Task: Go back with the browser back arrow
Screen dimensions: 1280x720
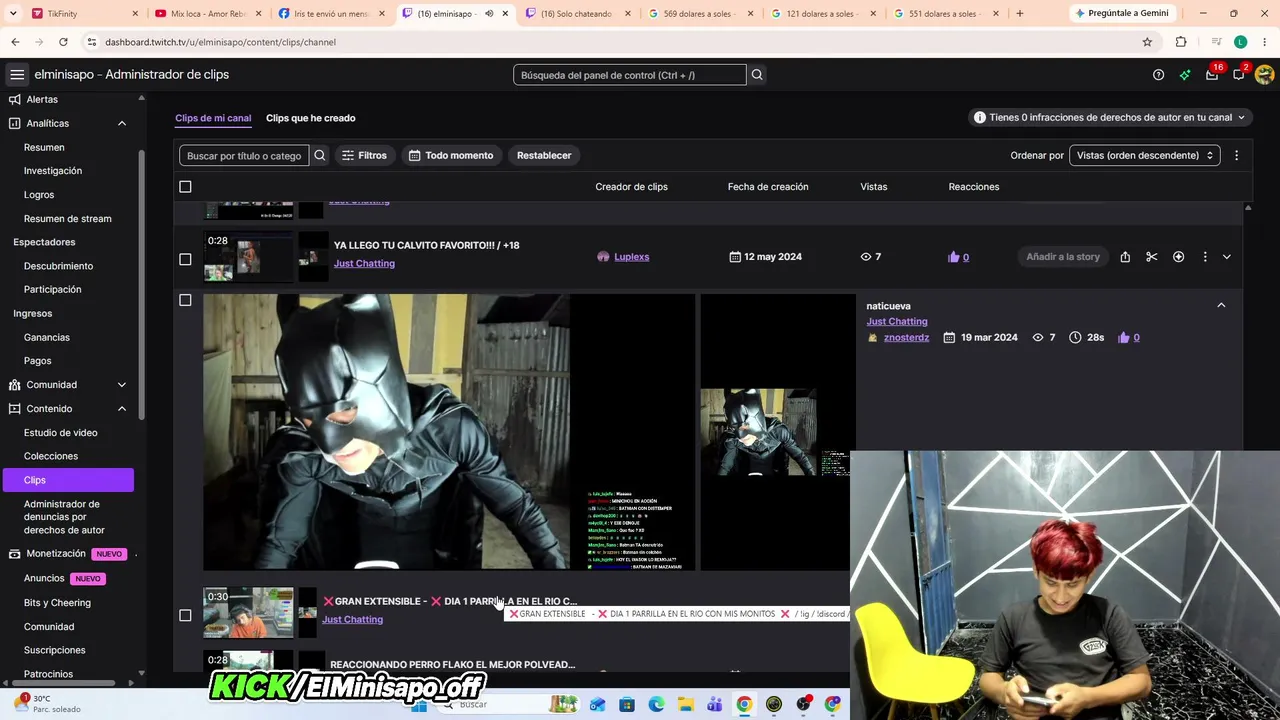Action: [x=15, y=42]
